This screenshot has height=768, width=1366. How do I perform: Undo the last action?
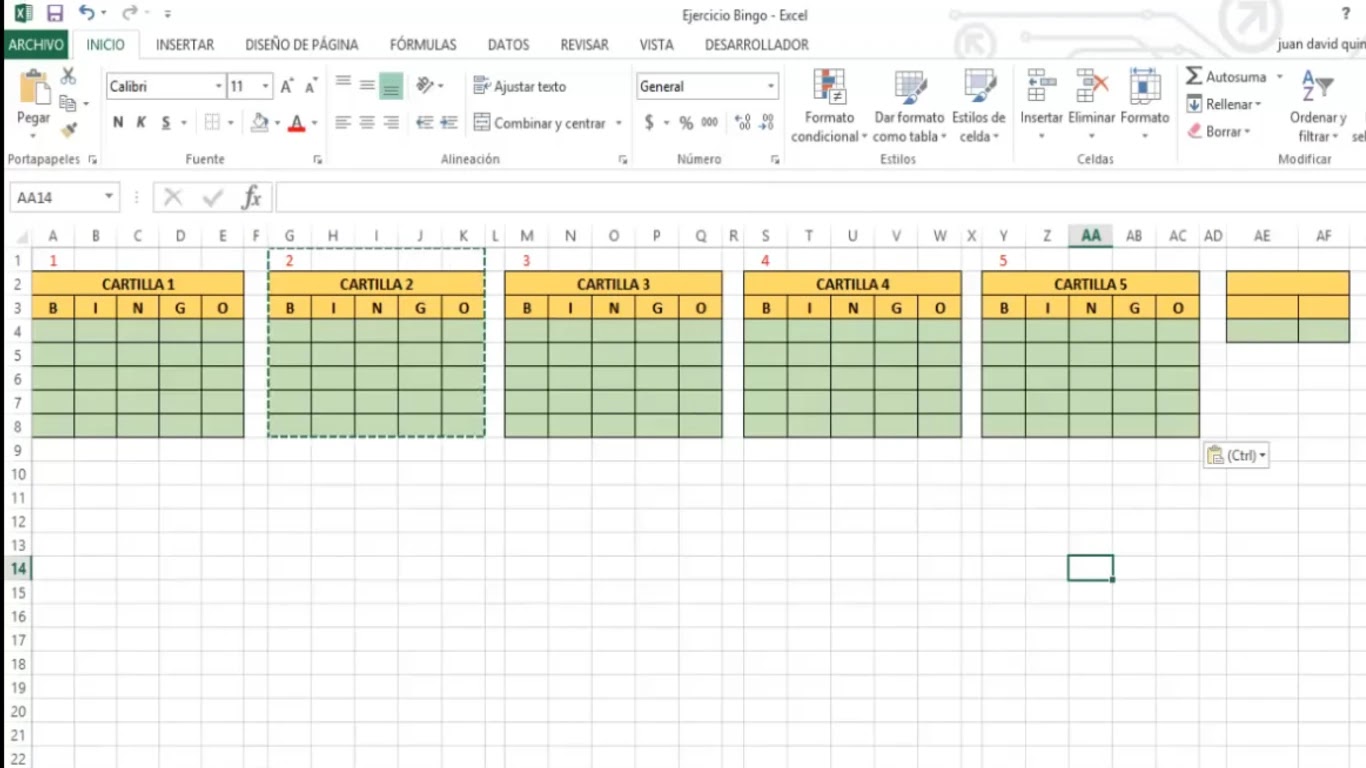click(x=87, y=14)
